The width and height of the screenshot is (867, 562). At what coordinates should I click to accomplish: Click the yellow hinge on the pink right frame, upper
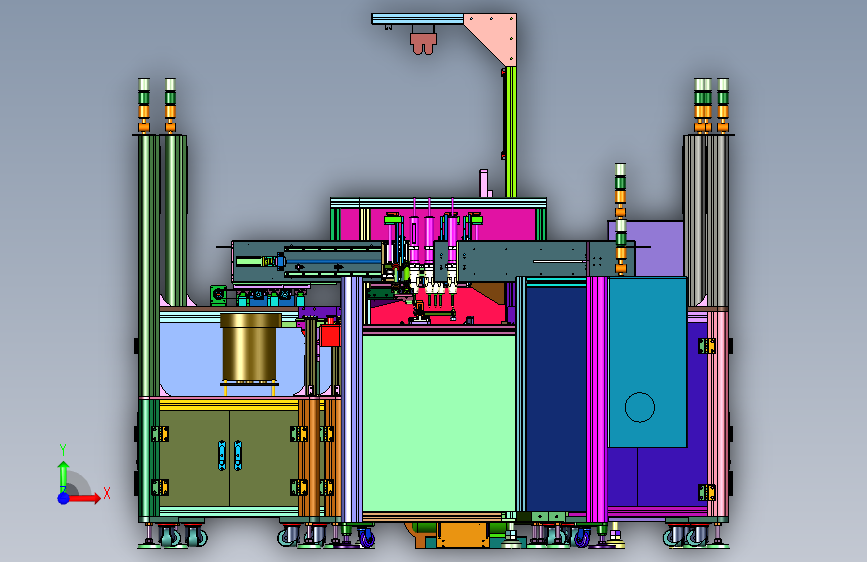[x=707, y=346]
